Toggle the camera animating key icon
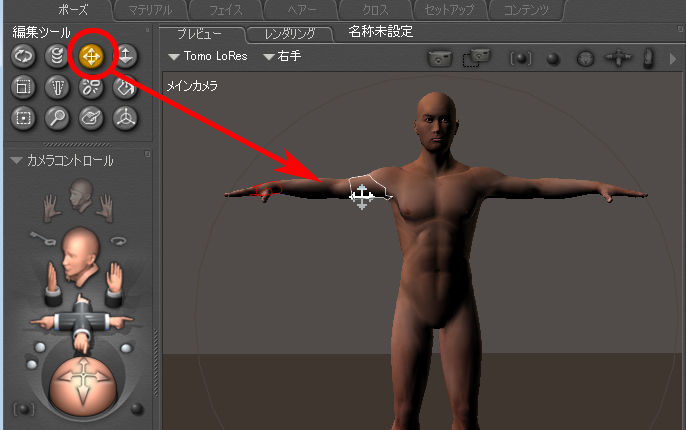Image resolution: width=686 pixels, height=430 pixels. pos(42,239)
